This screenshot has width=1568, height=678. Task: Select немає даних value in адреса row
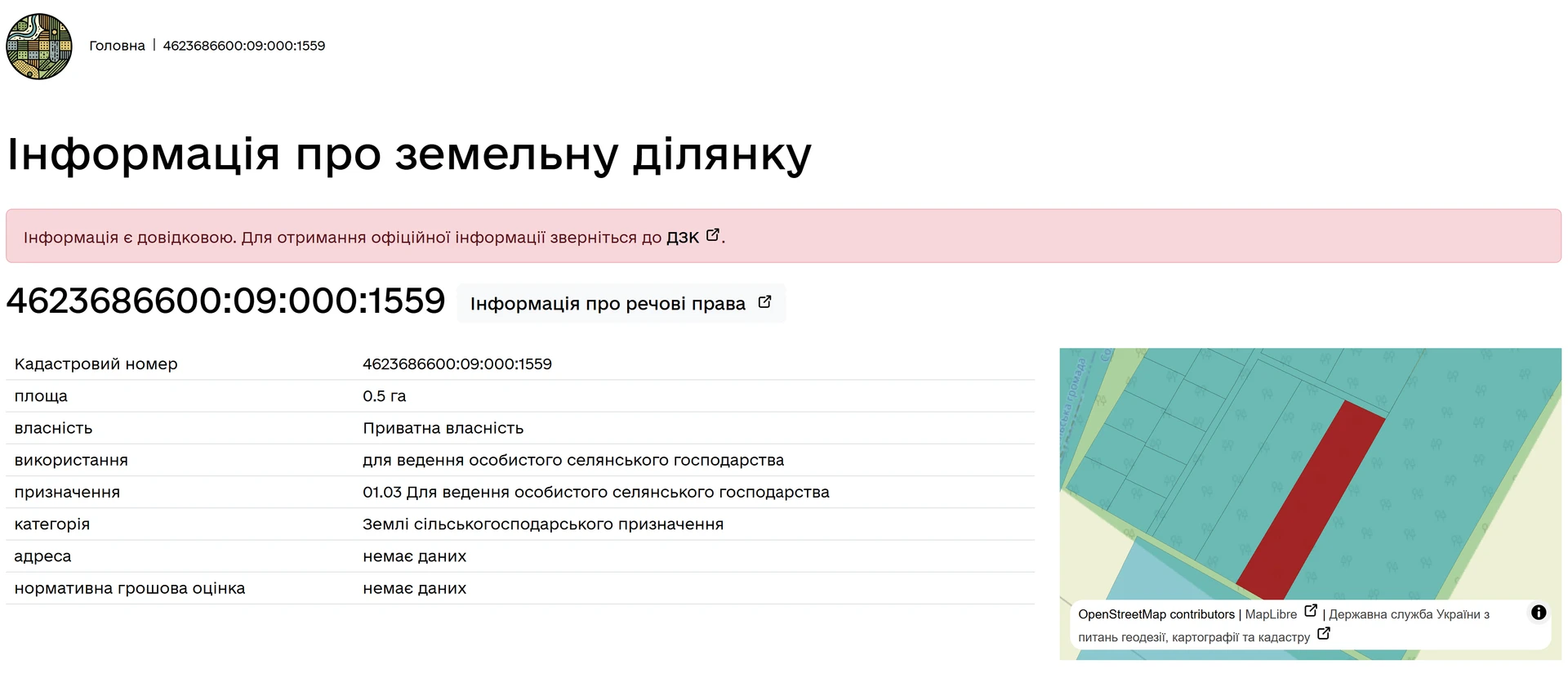(x=415, y=556)
